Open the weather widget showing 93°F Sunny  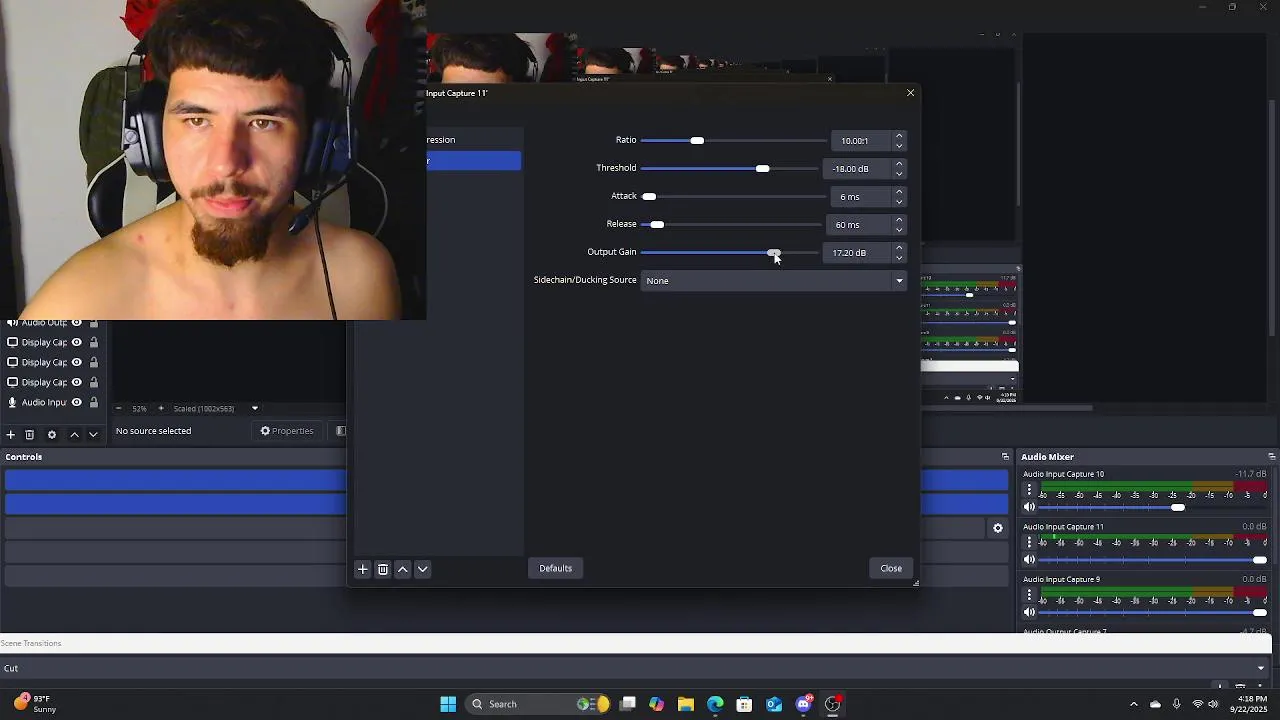click(x=35, y=704)
